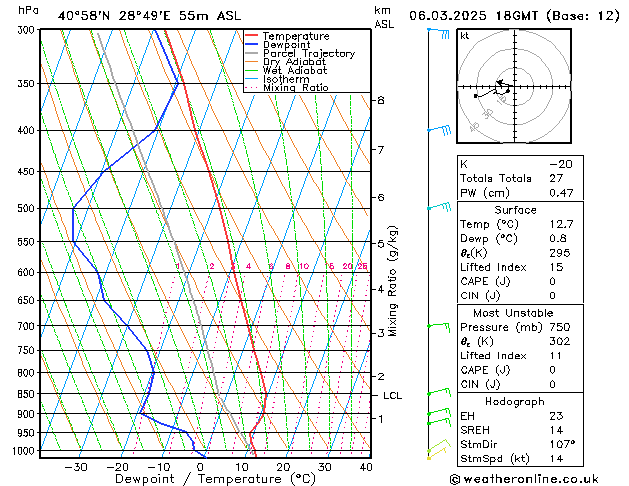This screenshot has height=486, width=629.
Task: Click the wind barb at 400 hPa
Action: pos(440,130)
